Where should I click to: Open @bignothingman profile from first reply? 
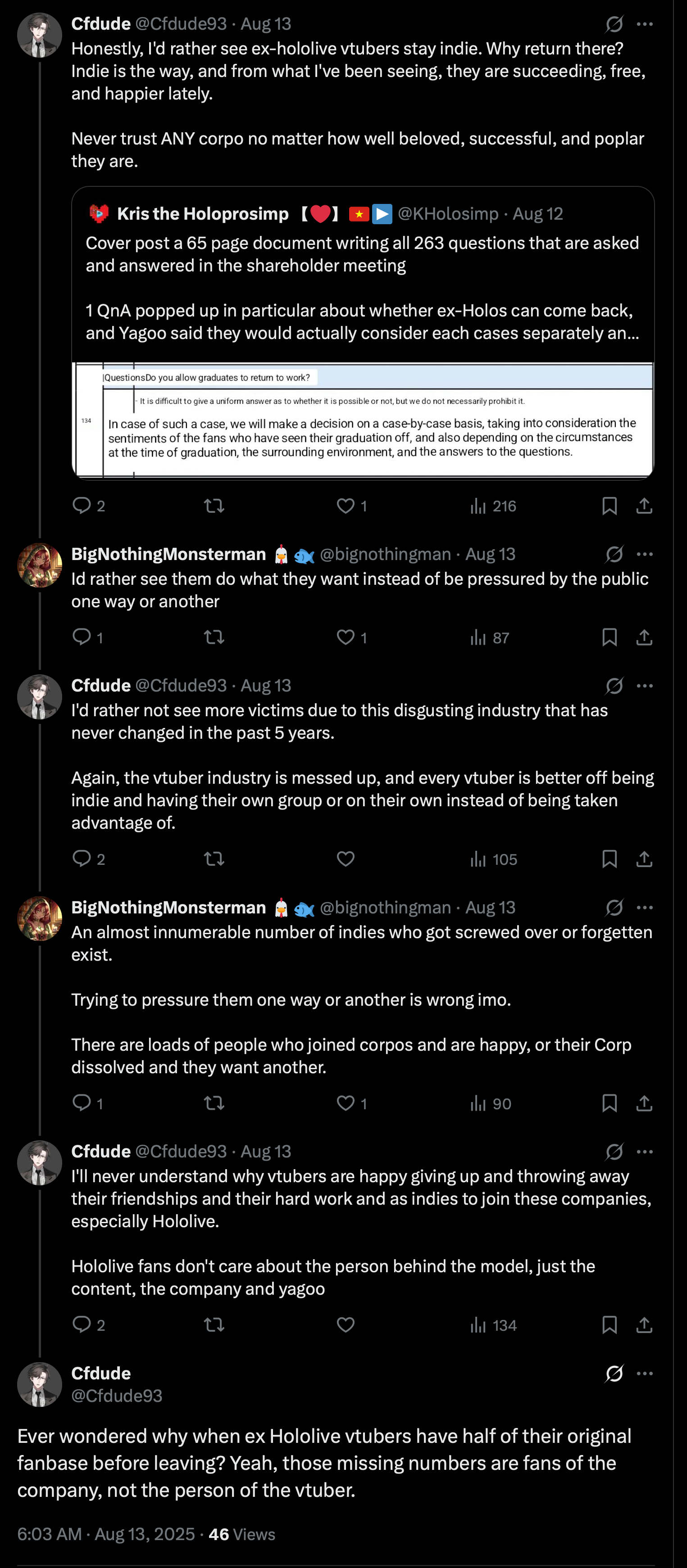[385, 554]
